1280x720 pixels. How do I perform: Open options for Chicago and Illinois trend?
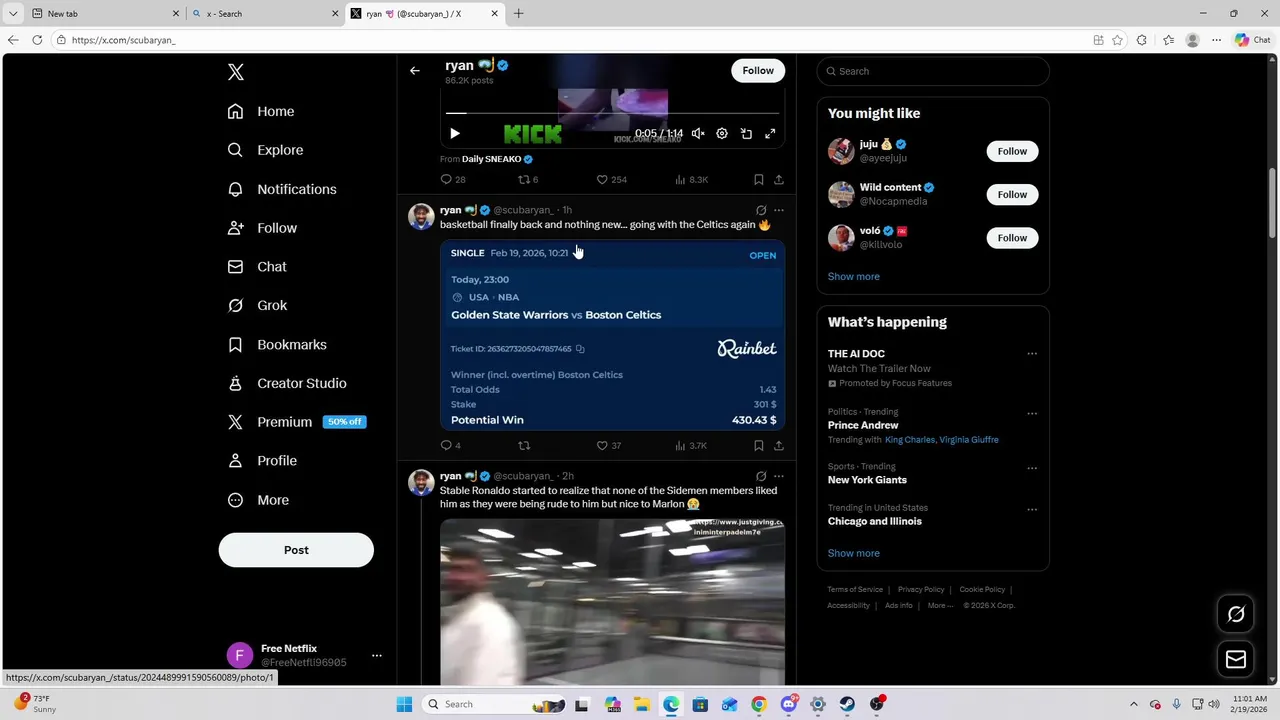[x=1032, y=509]
